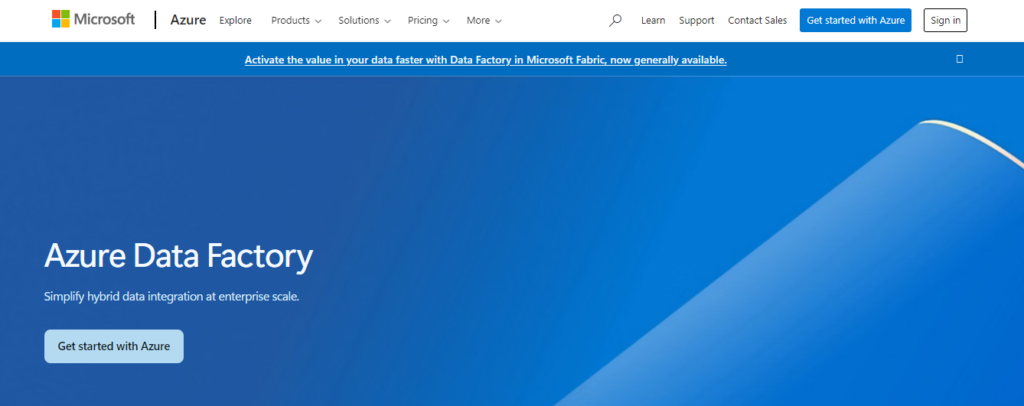Click the Azure Data Factory heading
Screen dimensions: 1024x406
(178, 257)
